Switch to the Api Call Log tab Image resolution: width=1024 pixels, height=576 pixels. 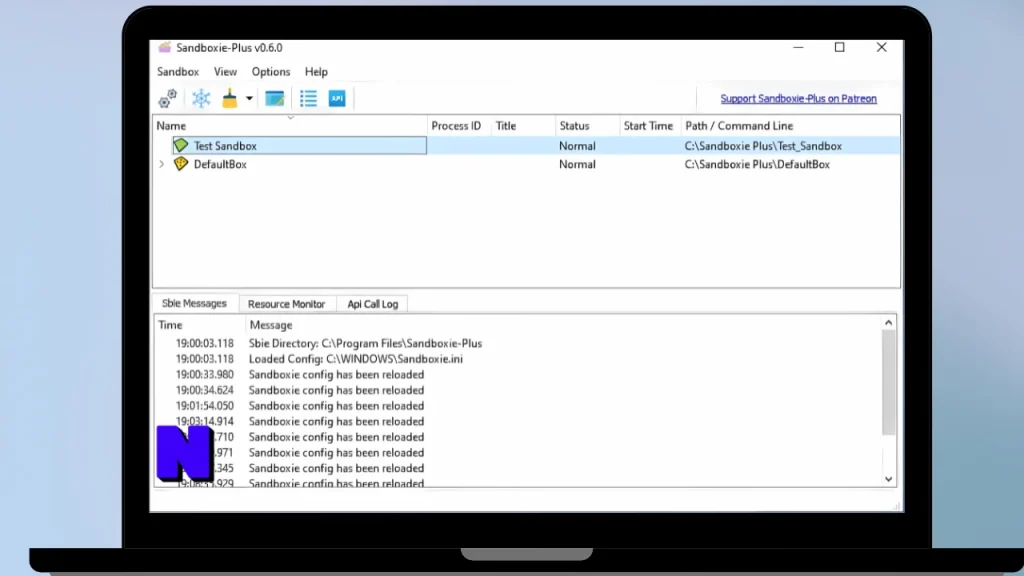coord(373,304)
